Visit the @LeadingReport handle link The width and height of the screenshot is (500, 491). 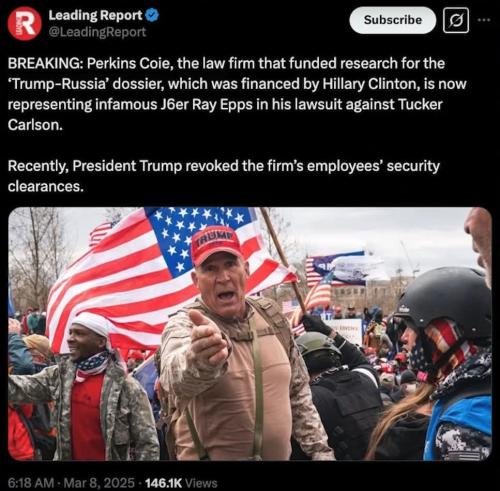pos(97,32)
